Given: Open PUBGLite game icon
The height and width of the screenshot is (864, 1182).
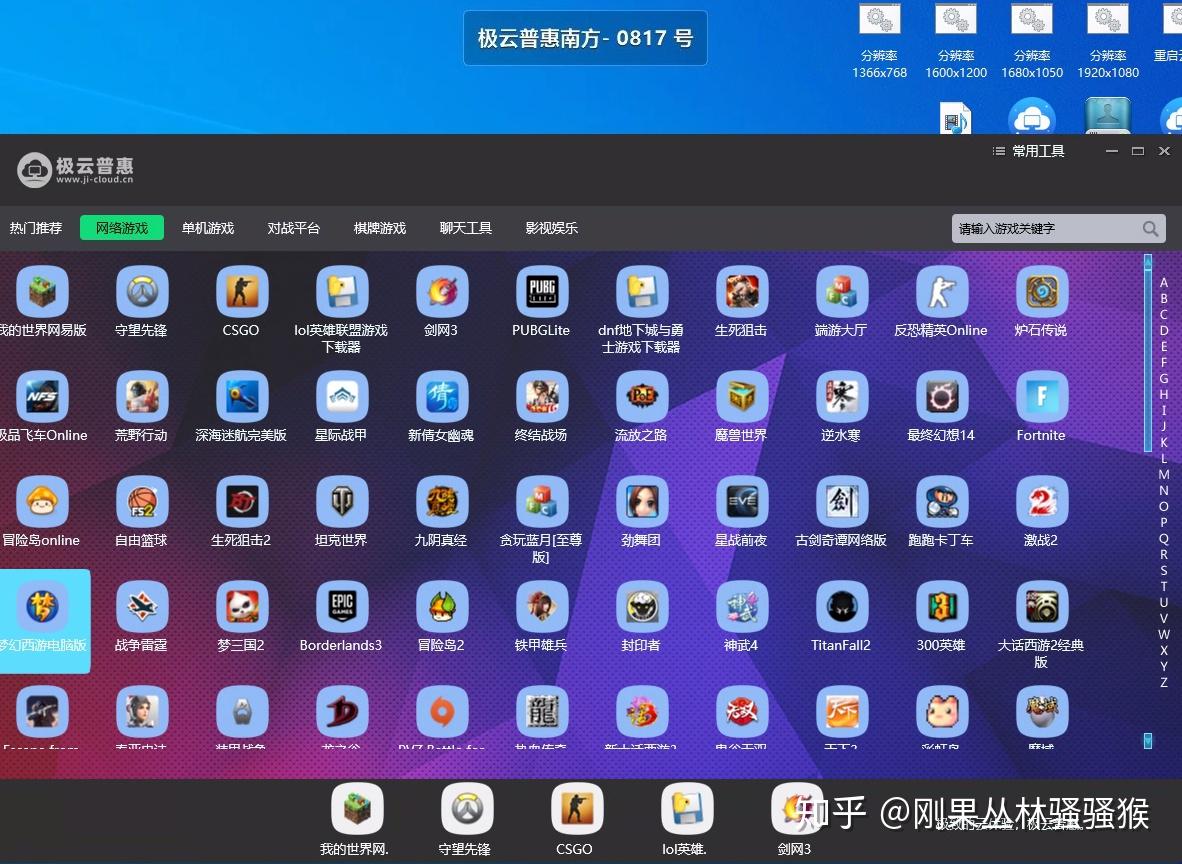Looking at the screenshot, I should click(x=541, y=291).
